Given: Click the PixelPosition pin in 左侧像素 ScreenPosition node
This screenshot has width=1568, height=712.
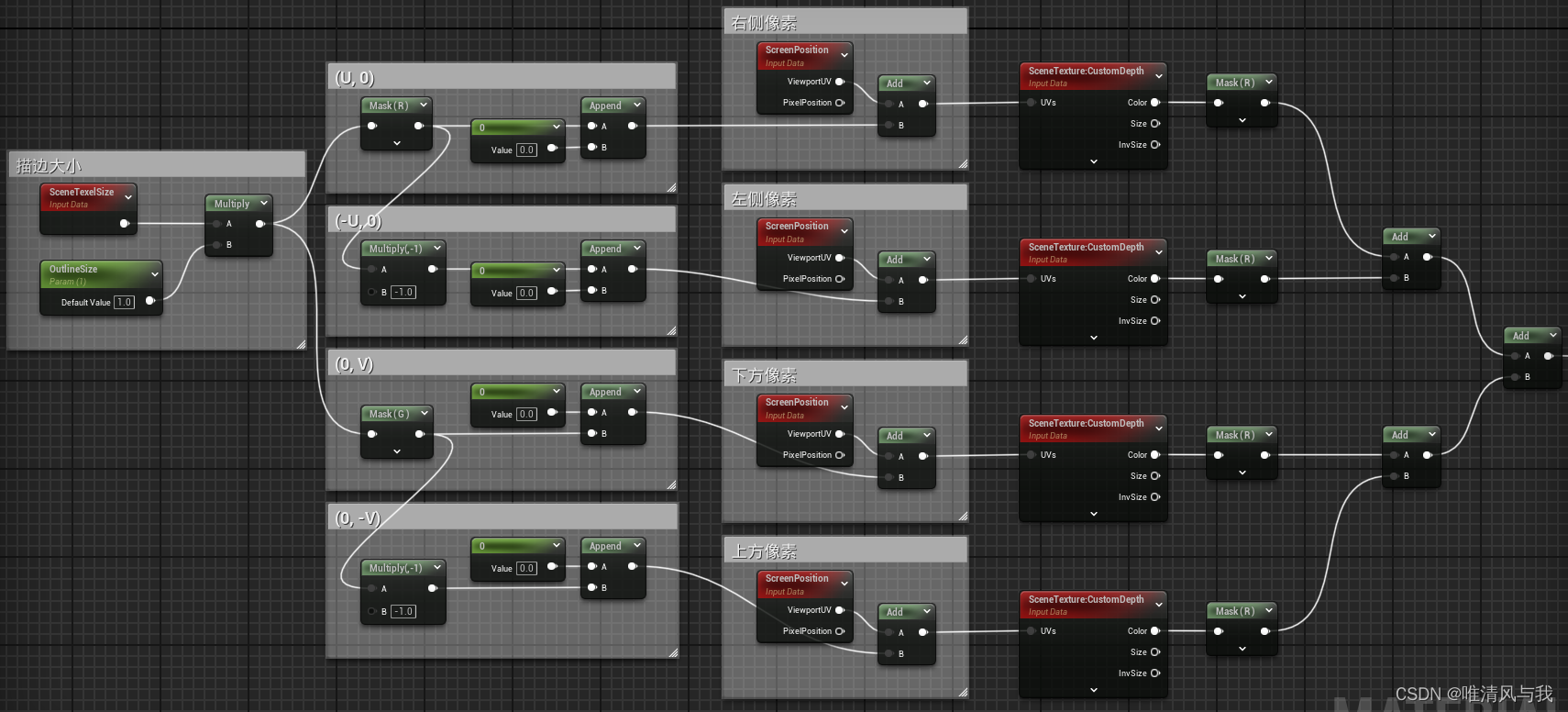Looking at the screenshot, I should point(839,279).
